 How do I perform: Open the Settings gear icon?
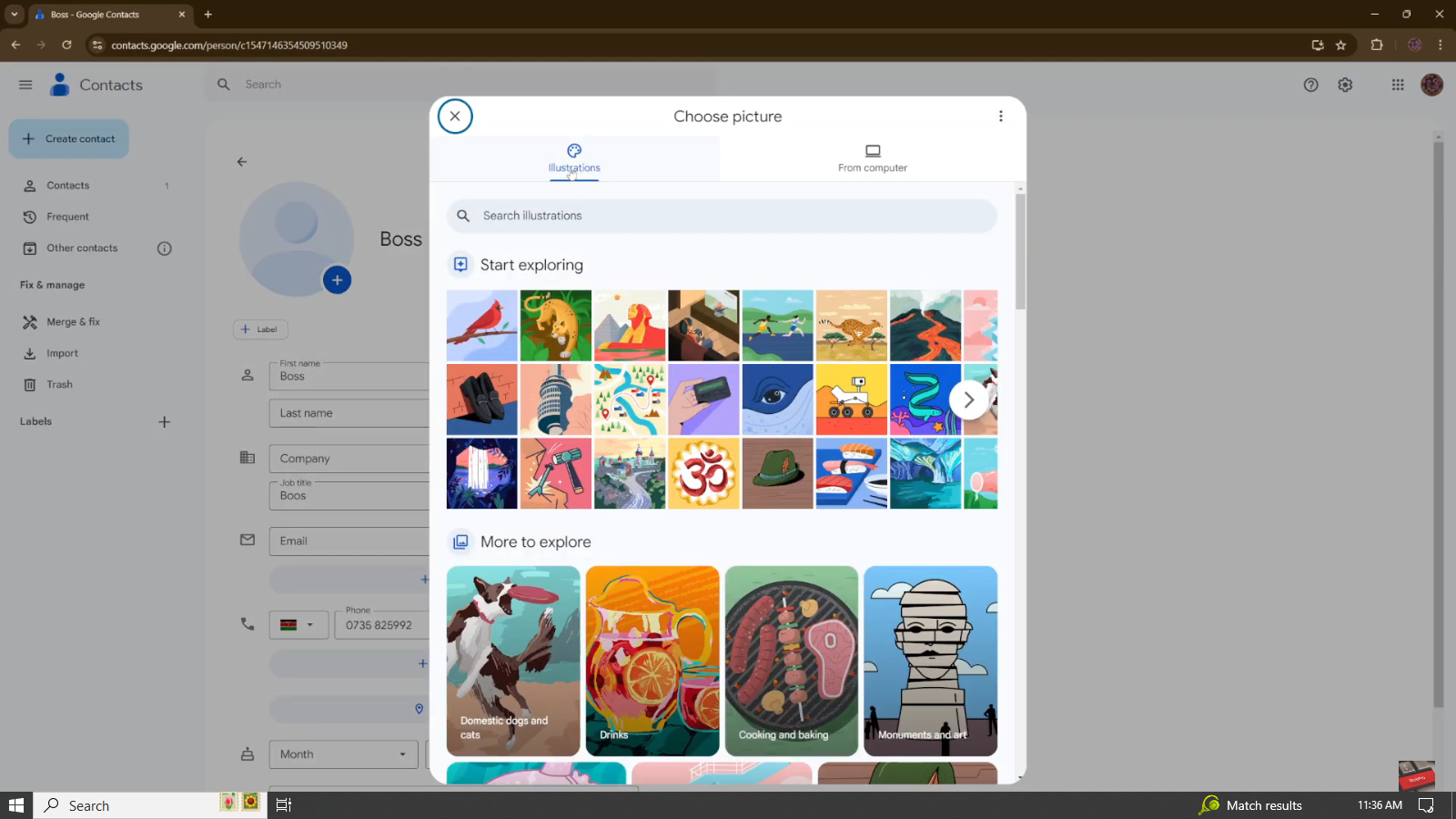pos(1345,85)
